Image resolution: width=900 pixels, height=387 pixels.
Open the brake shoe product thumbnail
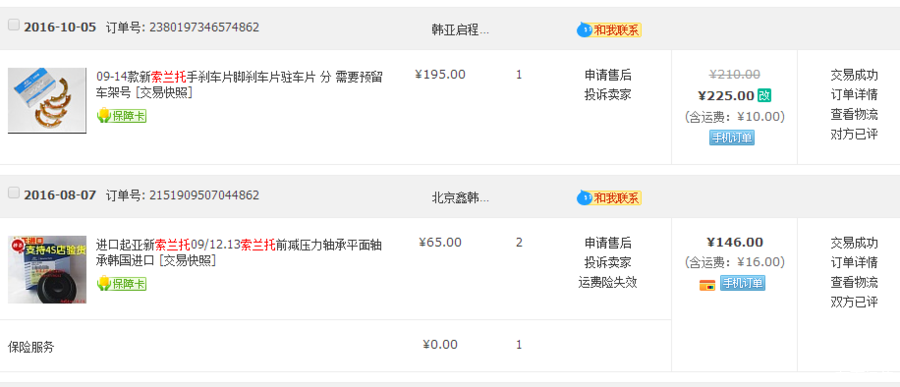point(47,101)
